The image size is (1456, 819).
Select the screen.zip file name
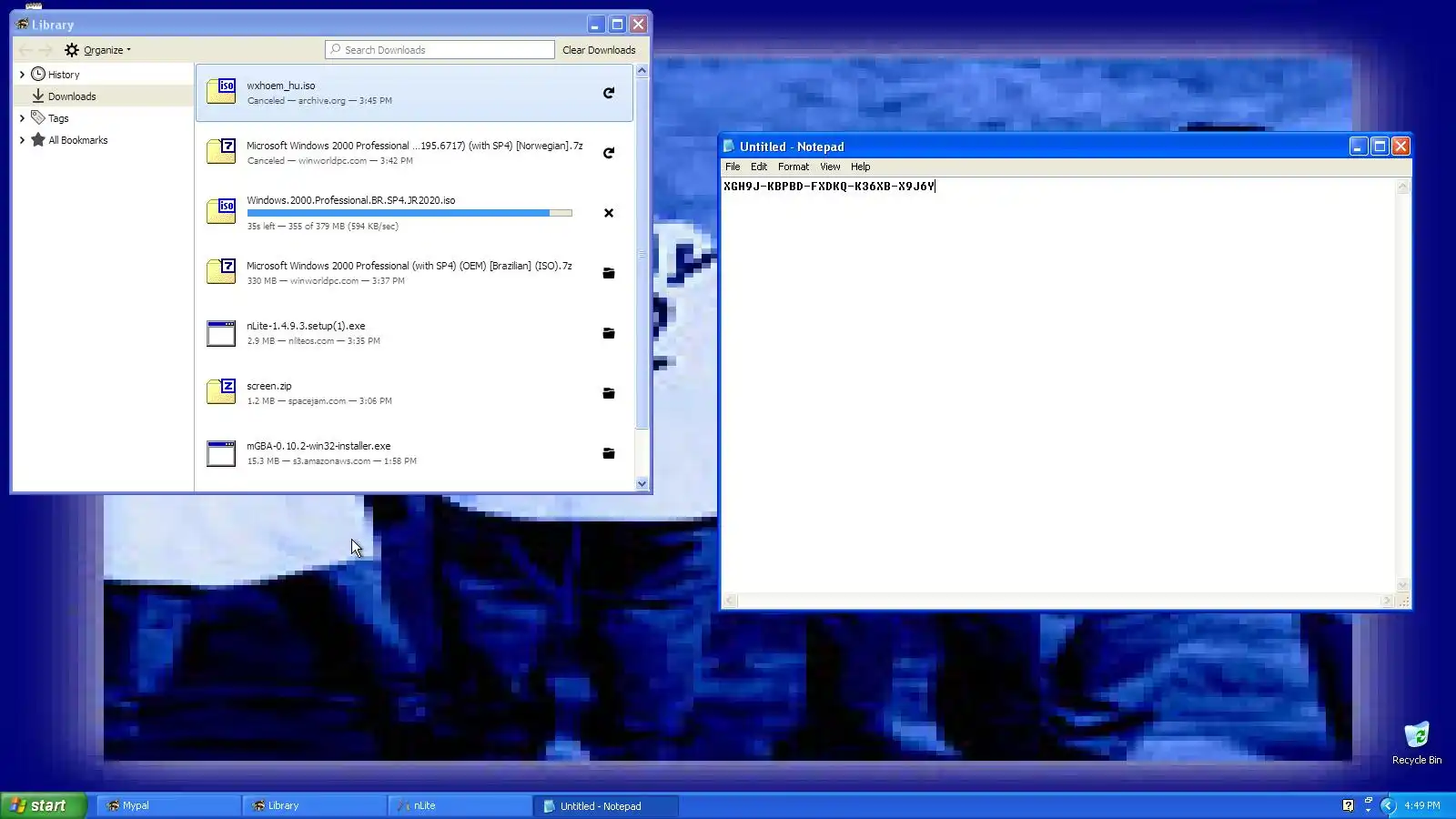click(x=269, y=386)
